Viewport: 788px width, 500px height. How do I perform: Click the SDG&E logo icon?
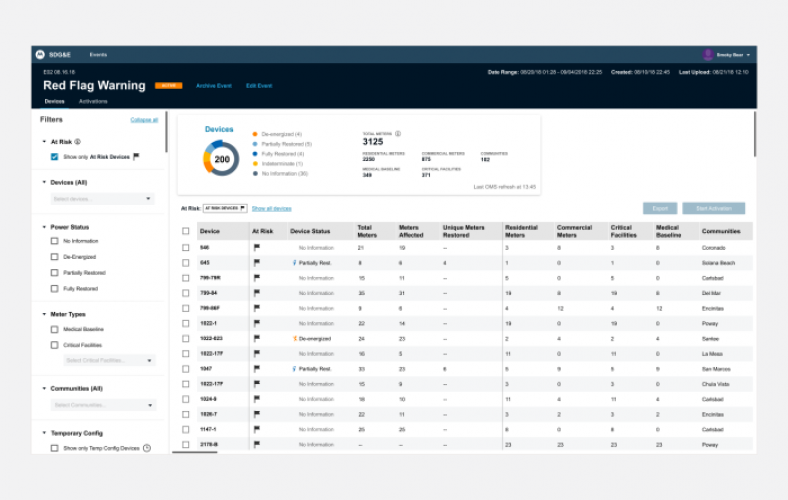[40, 55]
